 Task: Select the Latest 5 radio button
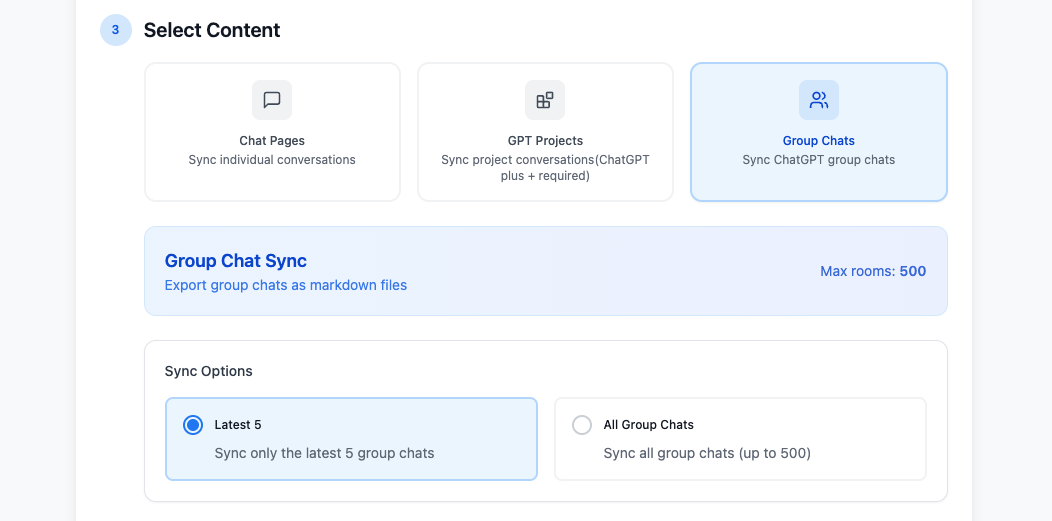193,424
